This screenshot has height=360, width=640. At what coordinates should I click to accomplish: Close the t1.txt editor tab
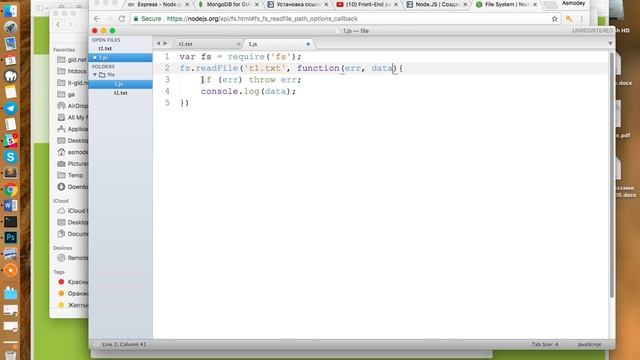click(x=238, y=44)
